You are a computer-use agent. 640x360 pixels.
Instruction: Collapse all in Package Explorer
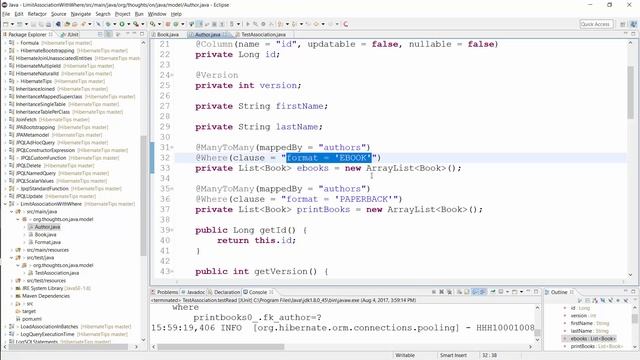100,34
